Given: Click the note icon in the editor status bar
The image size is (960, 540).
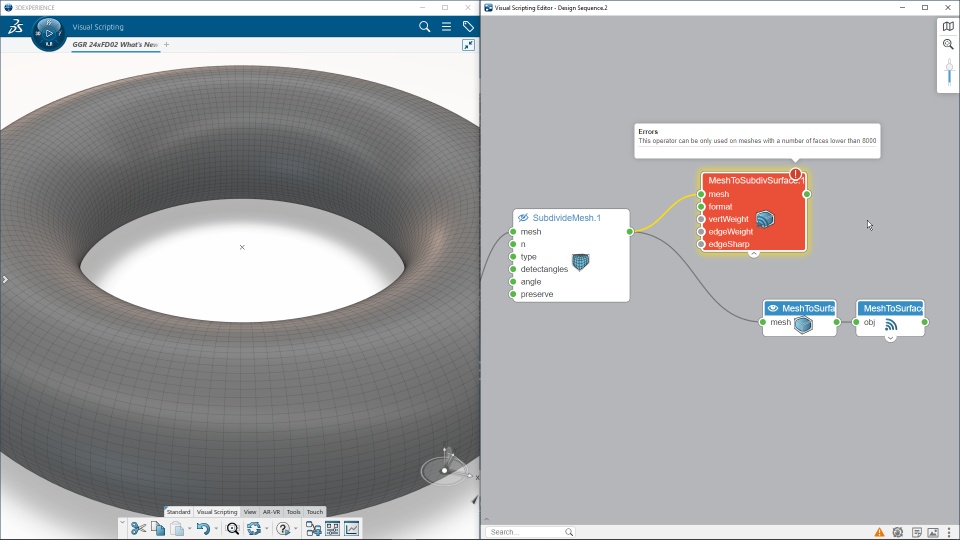Looking at the screenshot, I should click(917, 532).
